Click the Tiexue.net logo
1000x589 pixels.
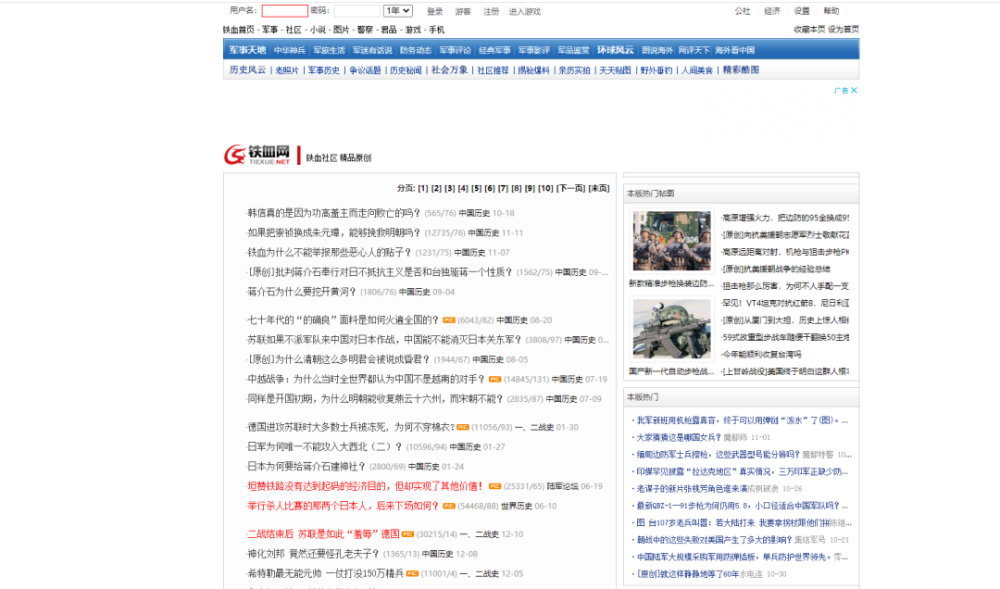256,155
